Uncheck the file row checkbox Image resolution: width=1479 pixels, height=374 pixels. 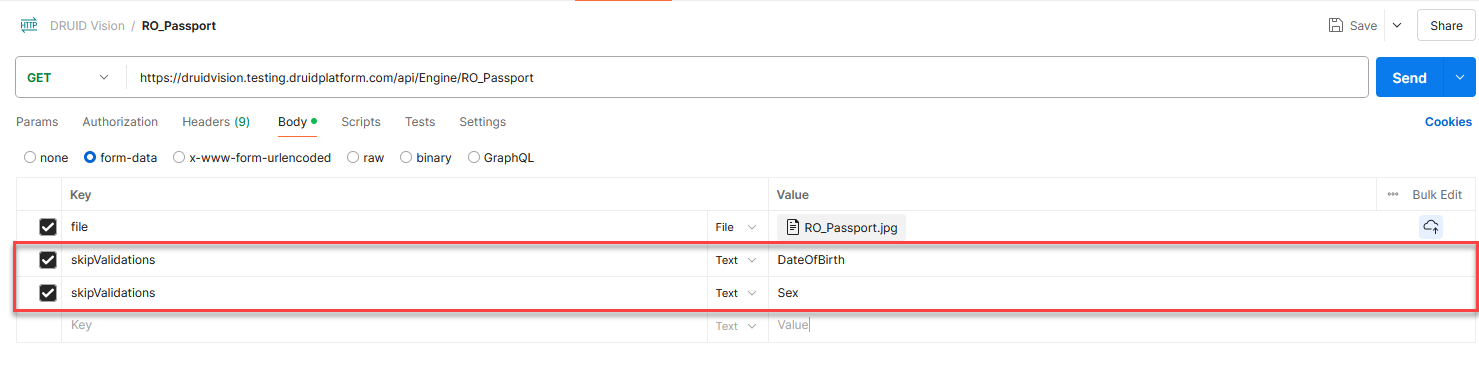tap(48, 227)
